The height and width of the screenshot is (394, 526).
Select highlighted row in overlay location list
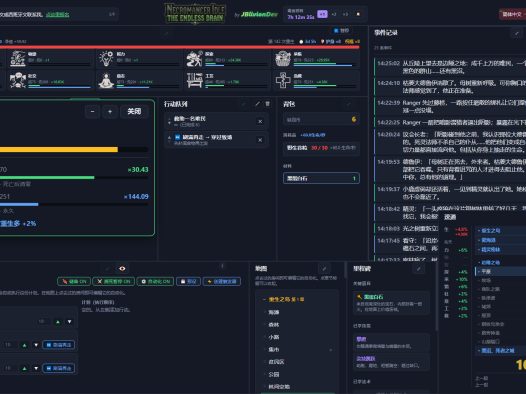pyautogui.click(x=501, y=271)
